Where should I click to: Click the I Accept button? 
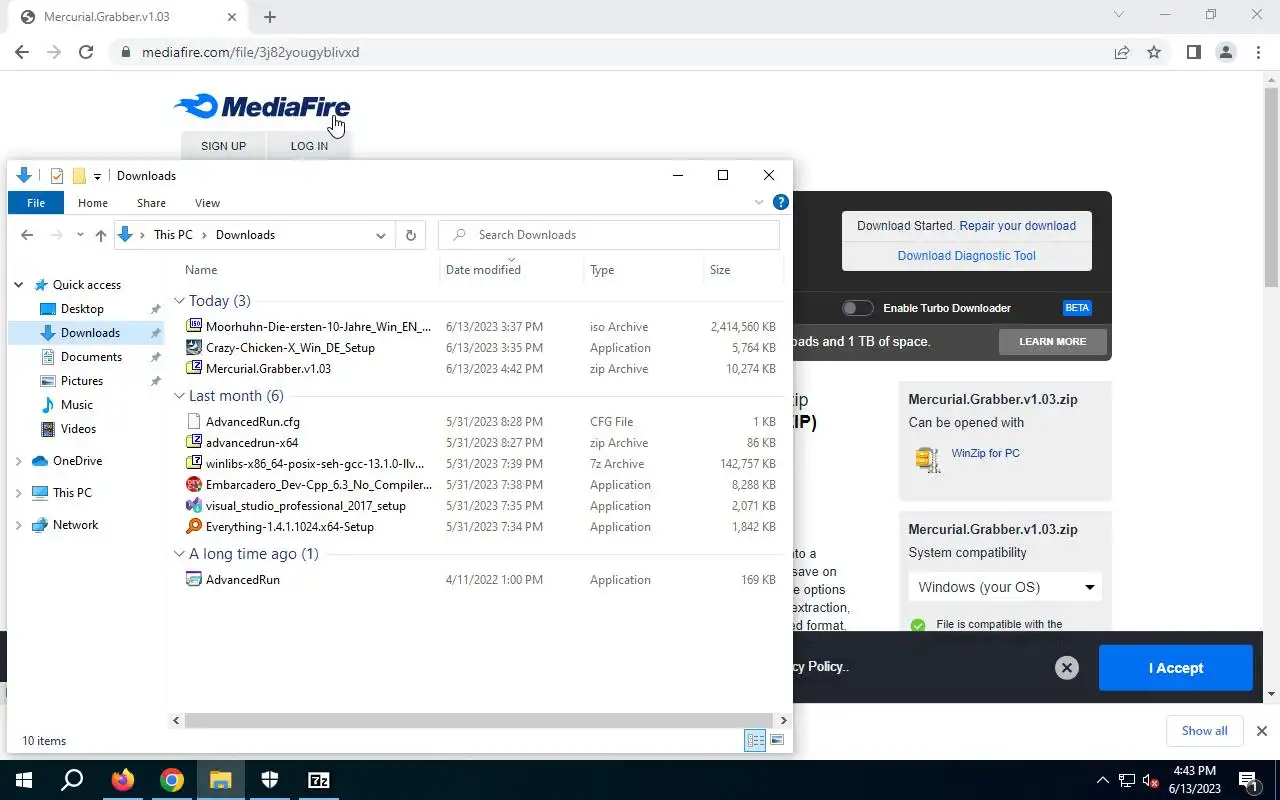click(x=1175, y=668)
